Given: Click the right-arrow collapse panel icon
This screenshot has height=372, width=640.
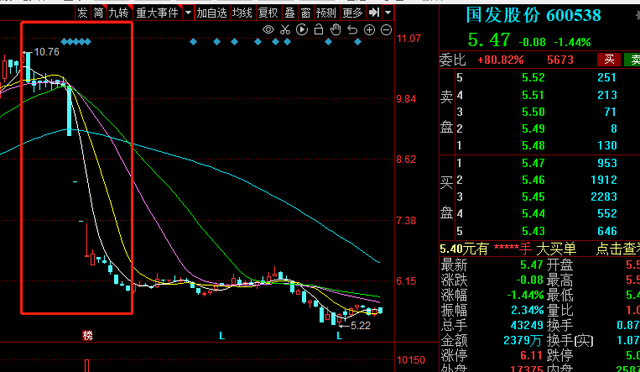Looking at the screenshot, I should click(374, 13).
